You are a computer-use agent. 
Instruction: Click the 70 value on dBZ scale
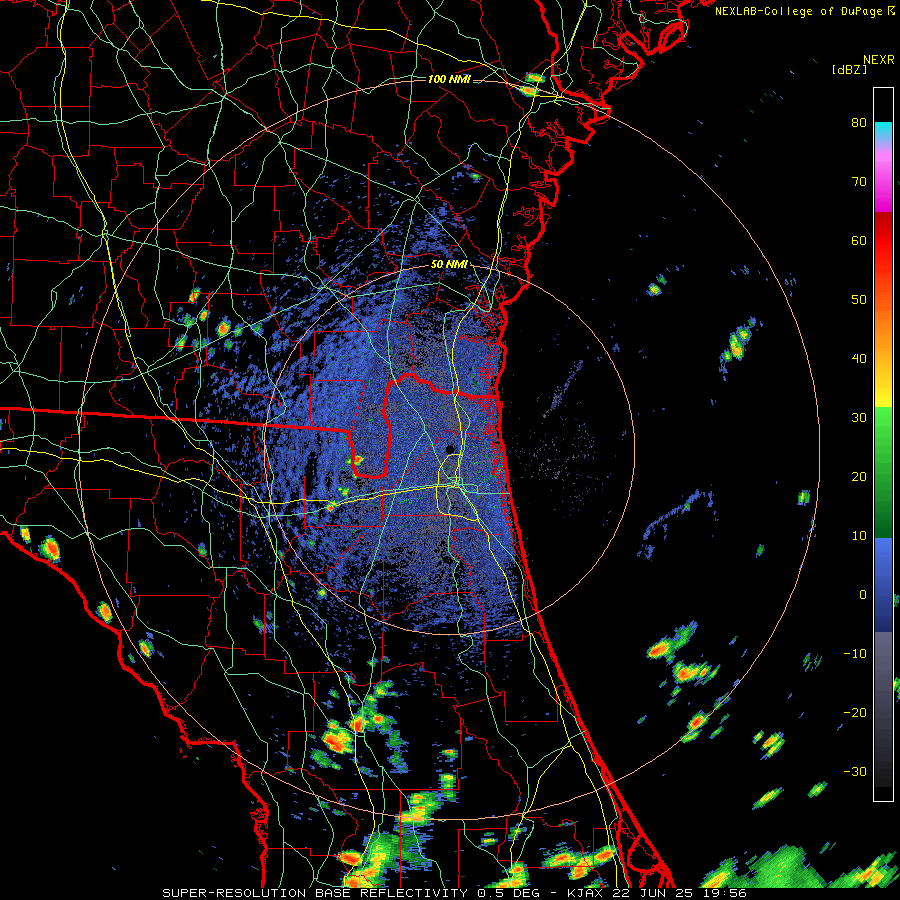click(x=859, y=181)
